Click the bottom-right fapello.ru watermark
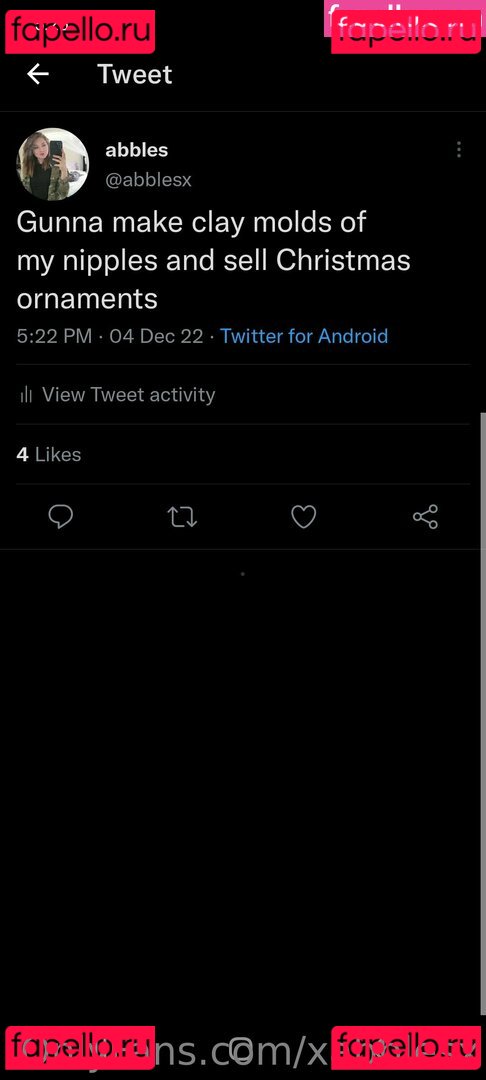Screen dimensions: 486x1080 click(x=405, y=1048)
